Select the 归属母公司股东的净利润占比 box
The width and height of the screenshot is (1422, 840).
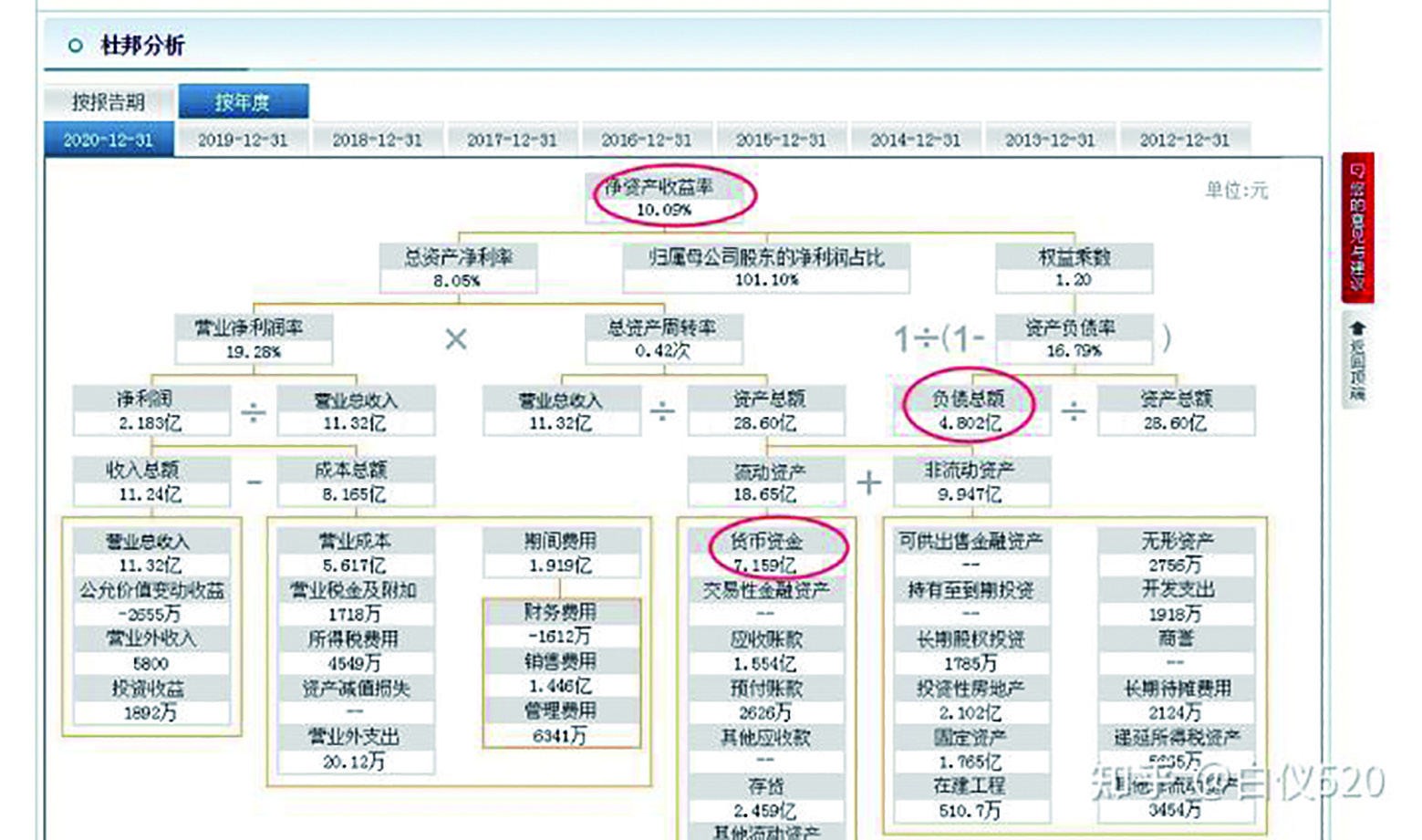coord(766,267)
